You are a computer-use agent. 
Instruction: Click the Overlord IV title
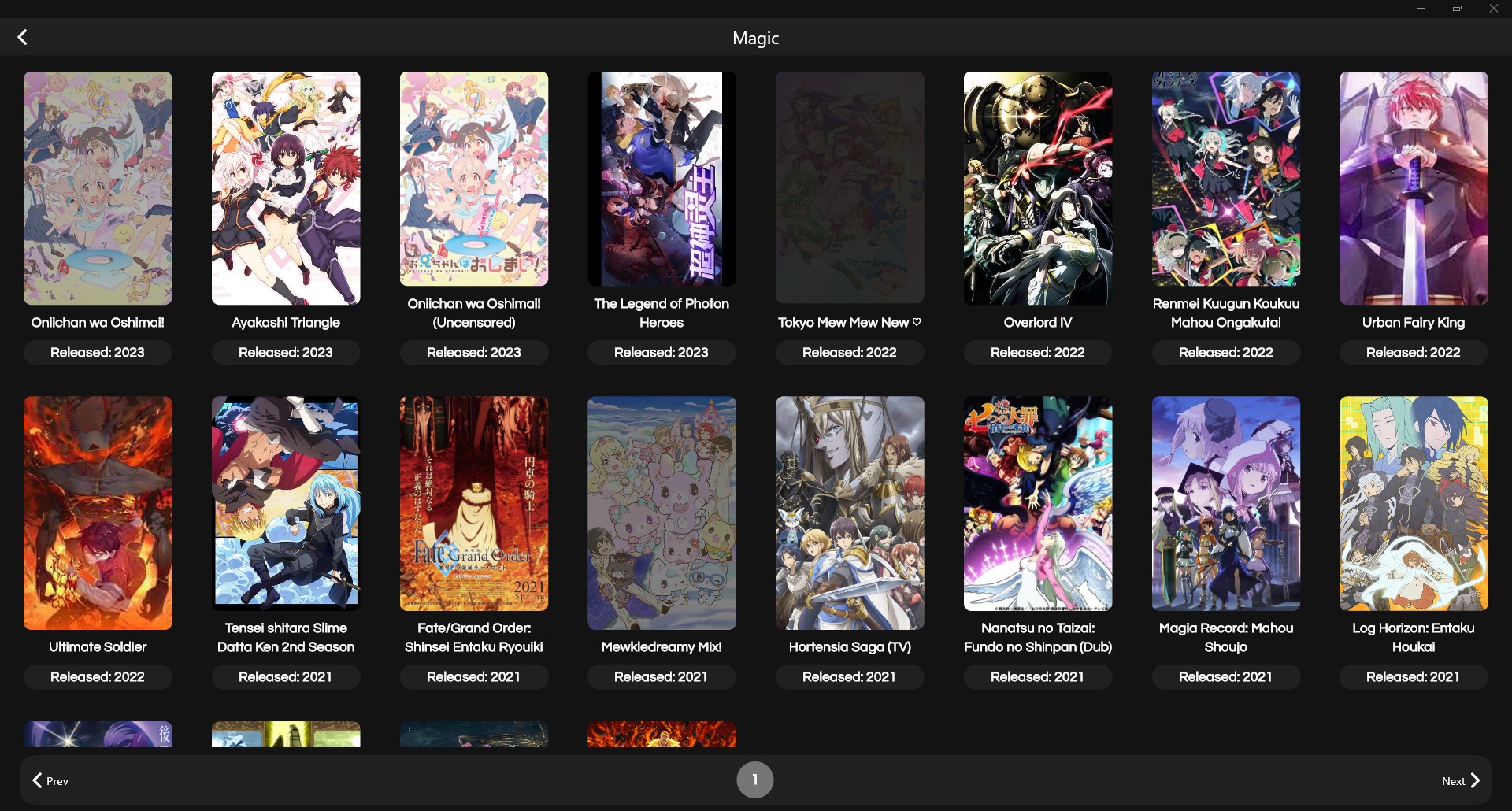point(1038,323)
